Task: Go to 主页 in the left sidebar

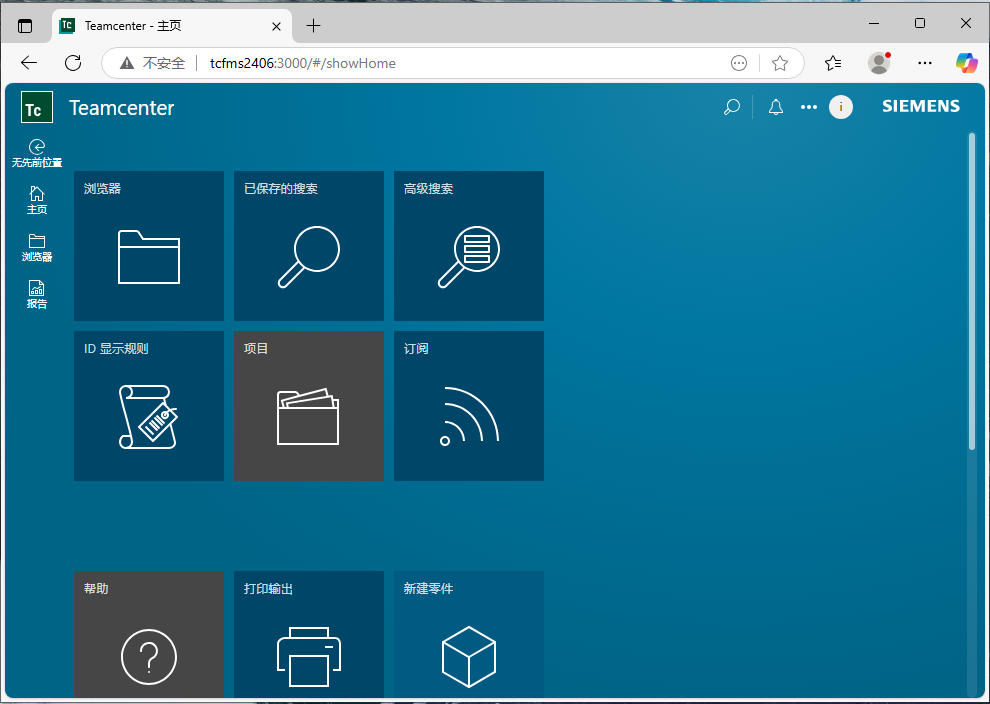Action: point(37,200)
